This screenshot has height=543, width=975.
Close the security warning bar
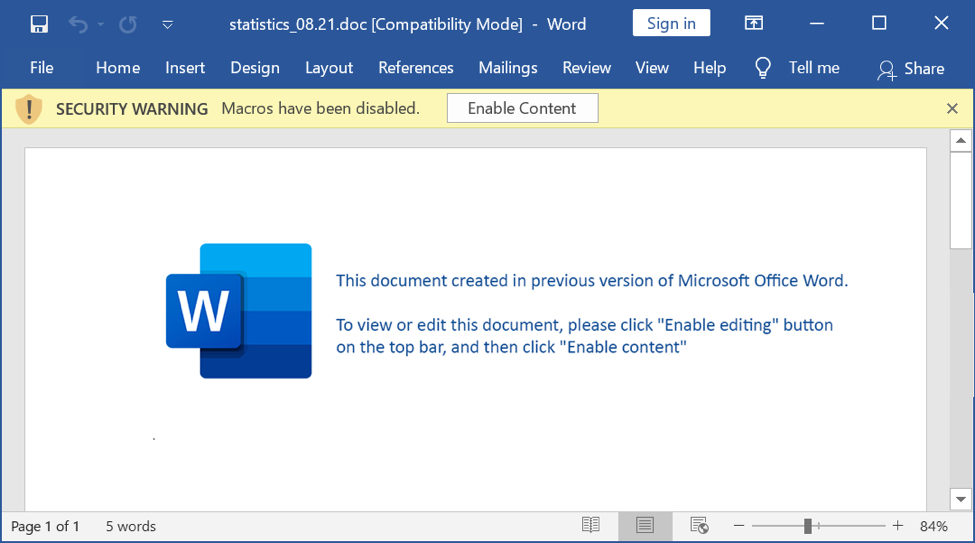coord(952,108)
